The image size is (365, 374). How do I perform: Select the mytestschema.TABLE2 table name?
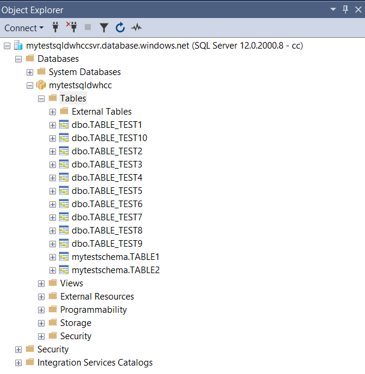click(115, 270)
